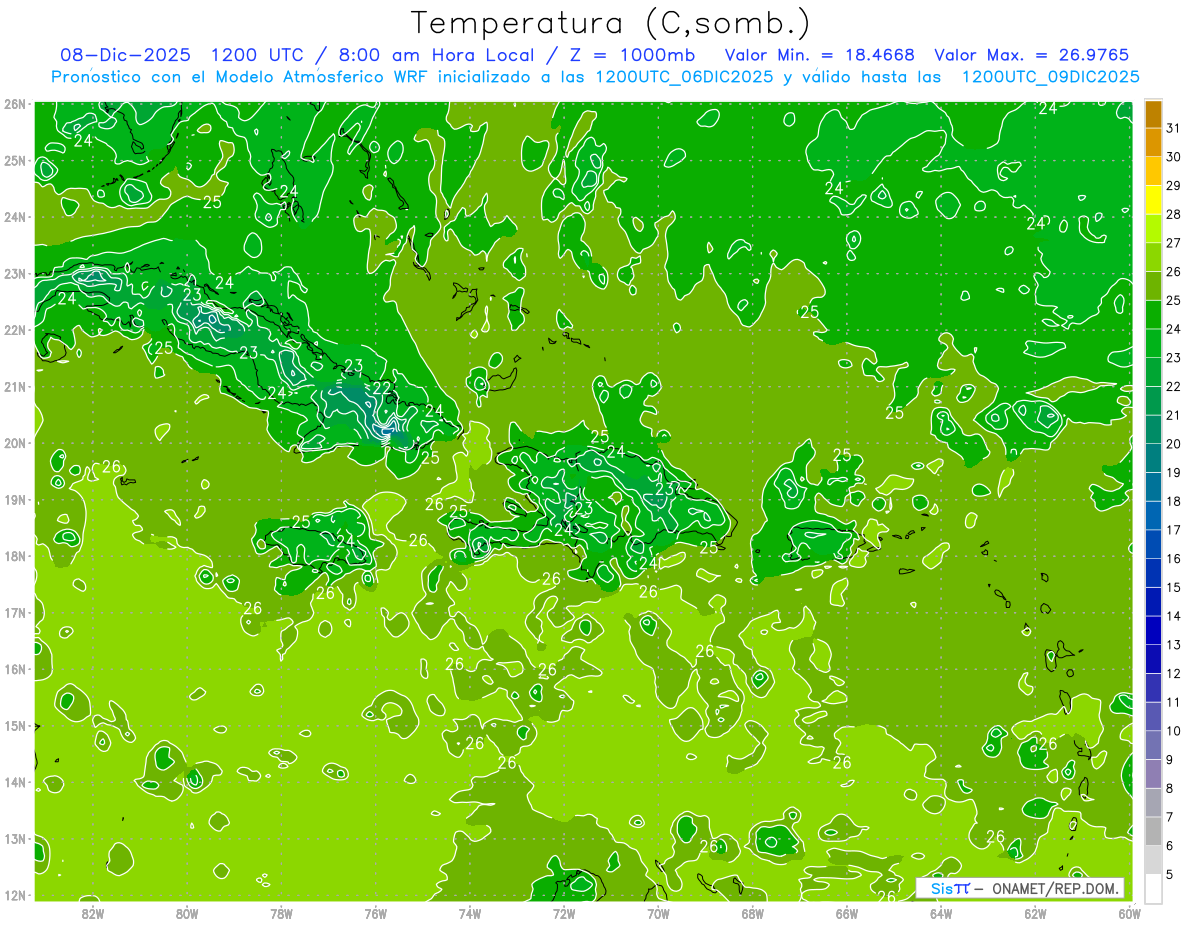Screen dimensions: 1200x927
Task: Click the "60W" longitude axis label
Action: point(1129,913)
